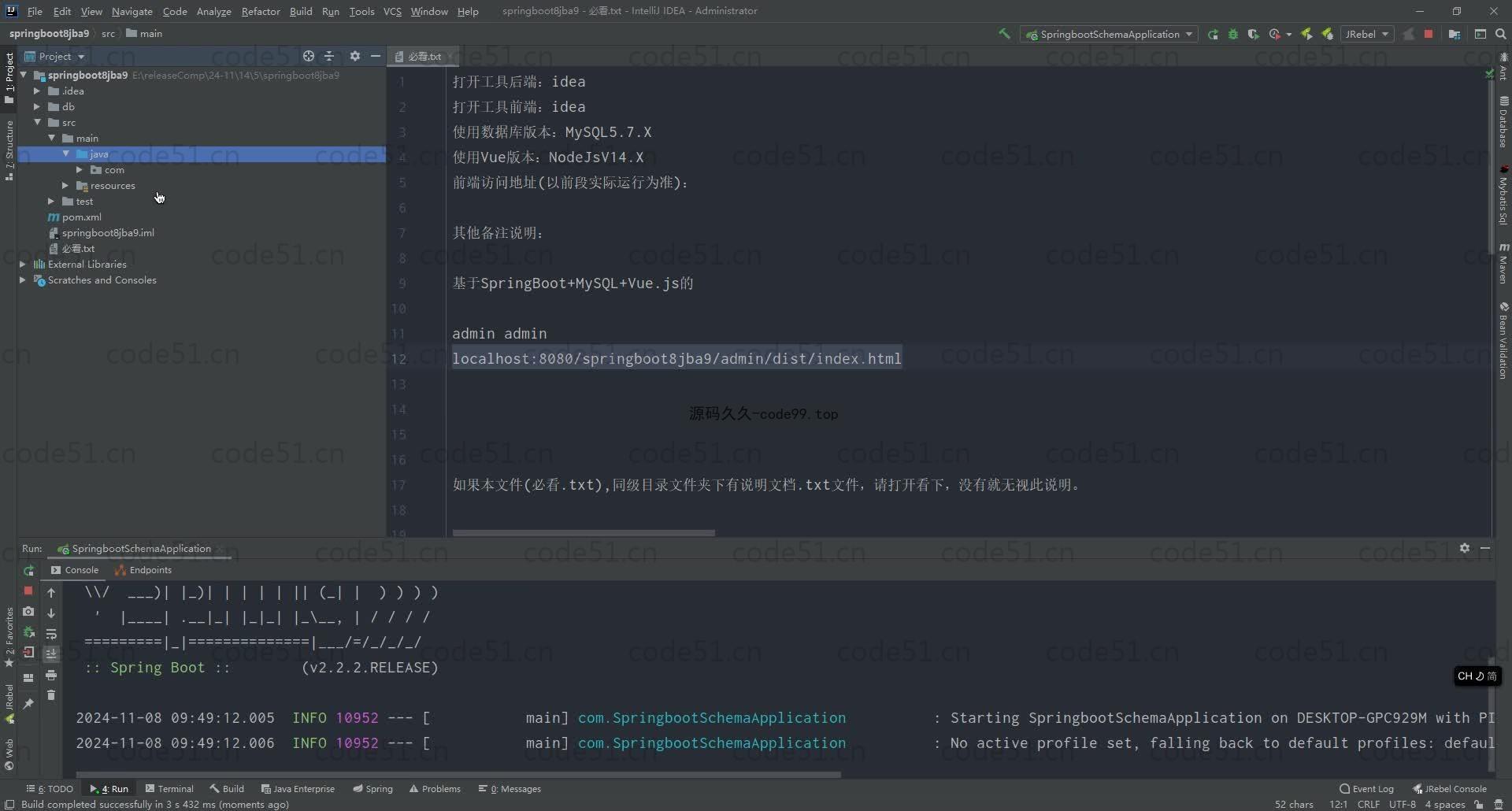Image resolution: width=1512 pixels, height=811 pixels.
Task: Expand the db folder
Action: click(x=37, y=106)
